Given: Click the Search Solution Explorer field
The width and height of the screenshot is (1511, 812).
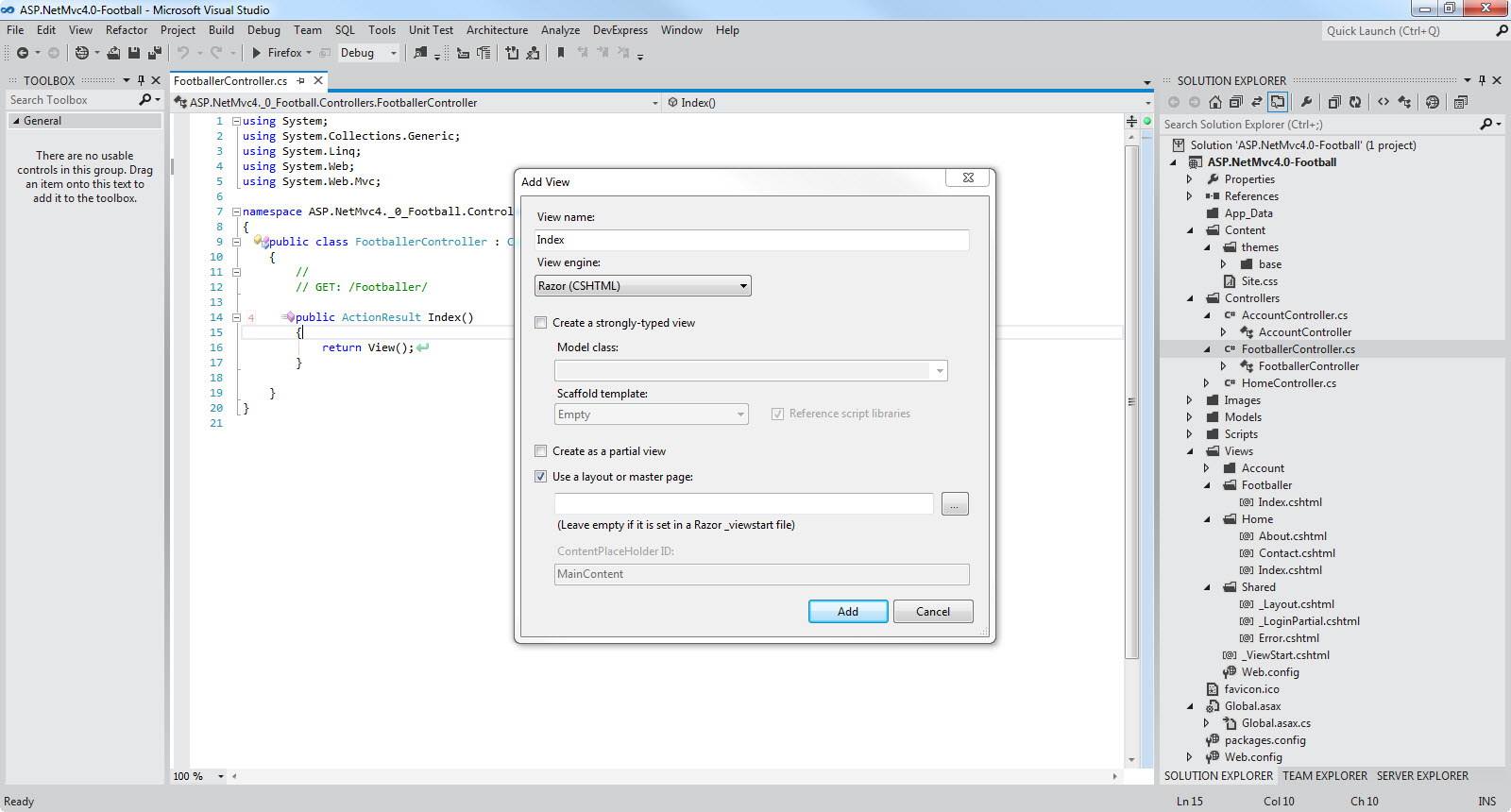Looking at the screenshot, I should [x=1319, y=125].
